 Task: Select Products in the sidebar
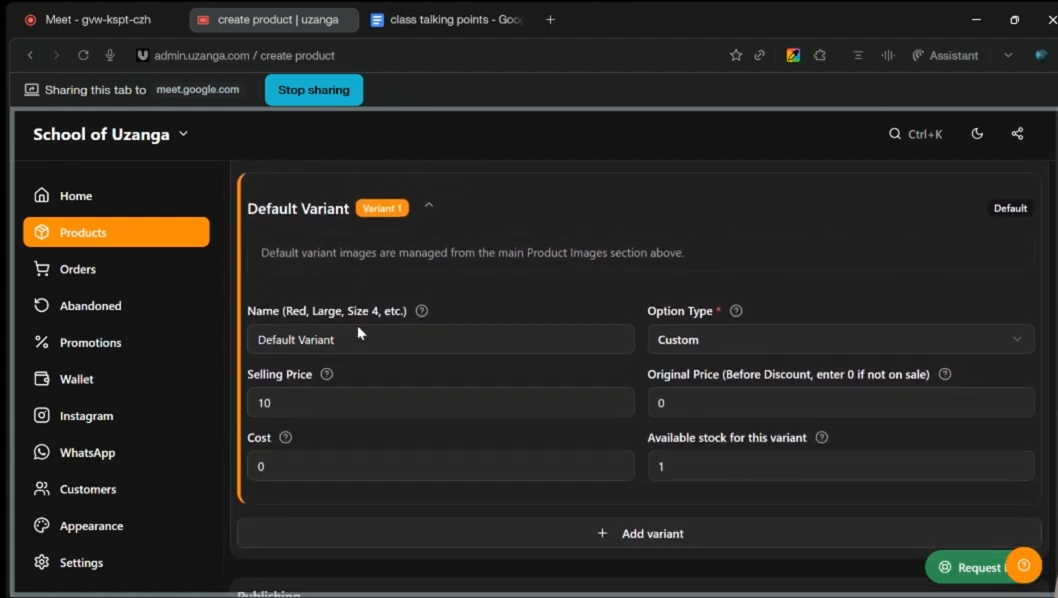116,232
